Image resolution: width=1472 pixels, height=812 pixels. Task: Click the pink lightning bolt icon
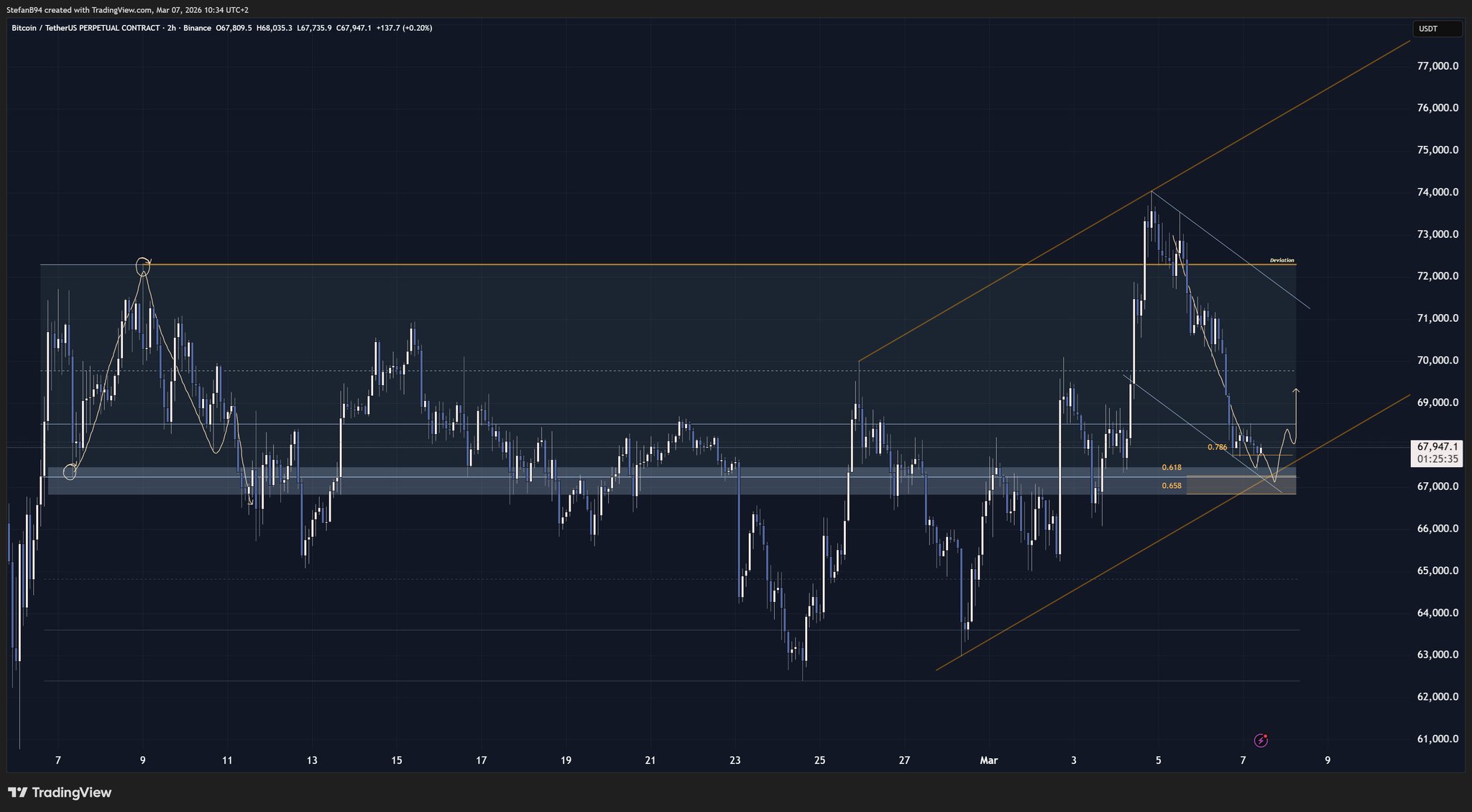click(x=1261, y=740)
